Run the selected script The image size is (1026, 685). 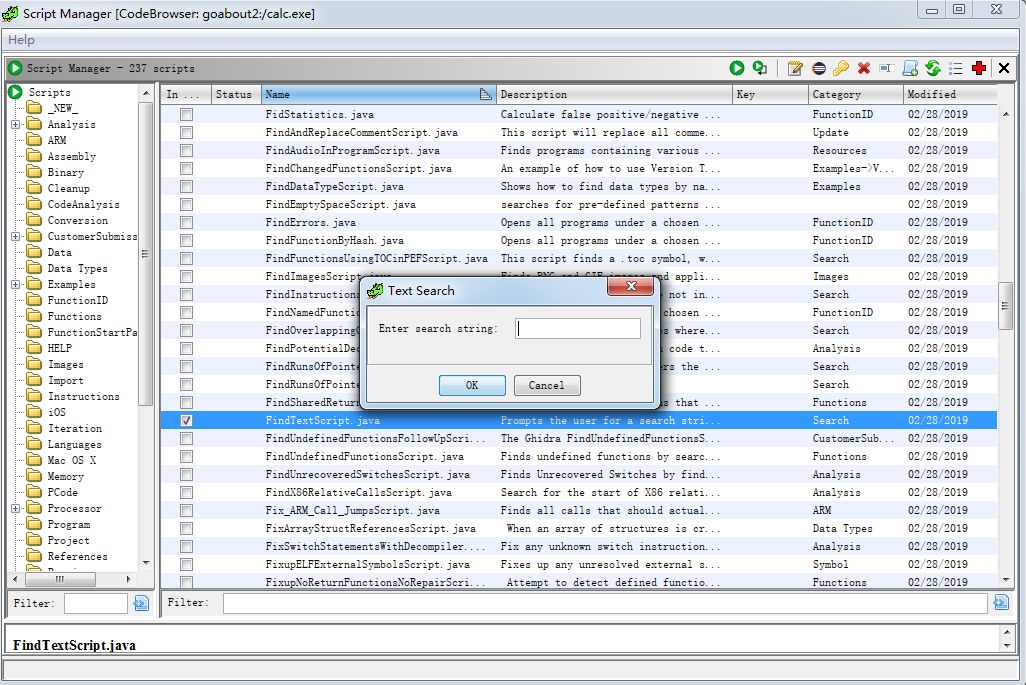[x=737, y=68]
